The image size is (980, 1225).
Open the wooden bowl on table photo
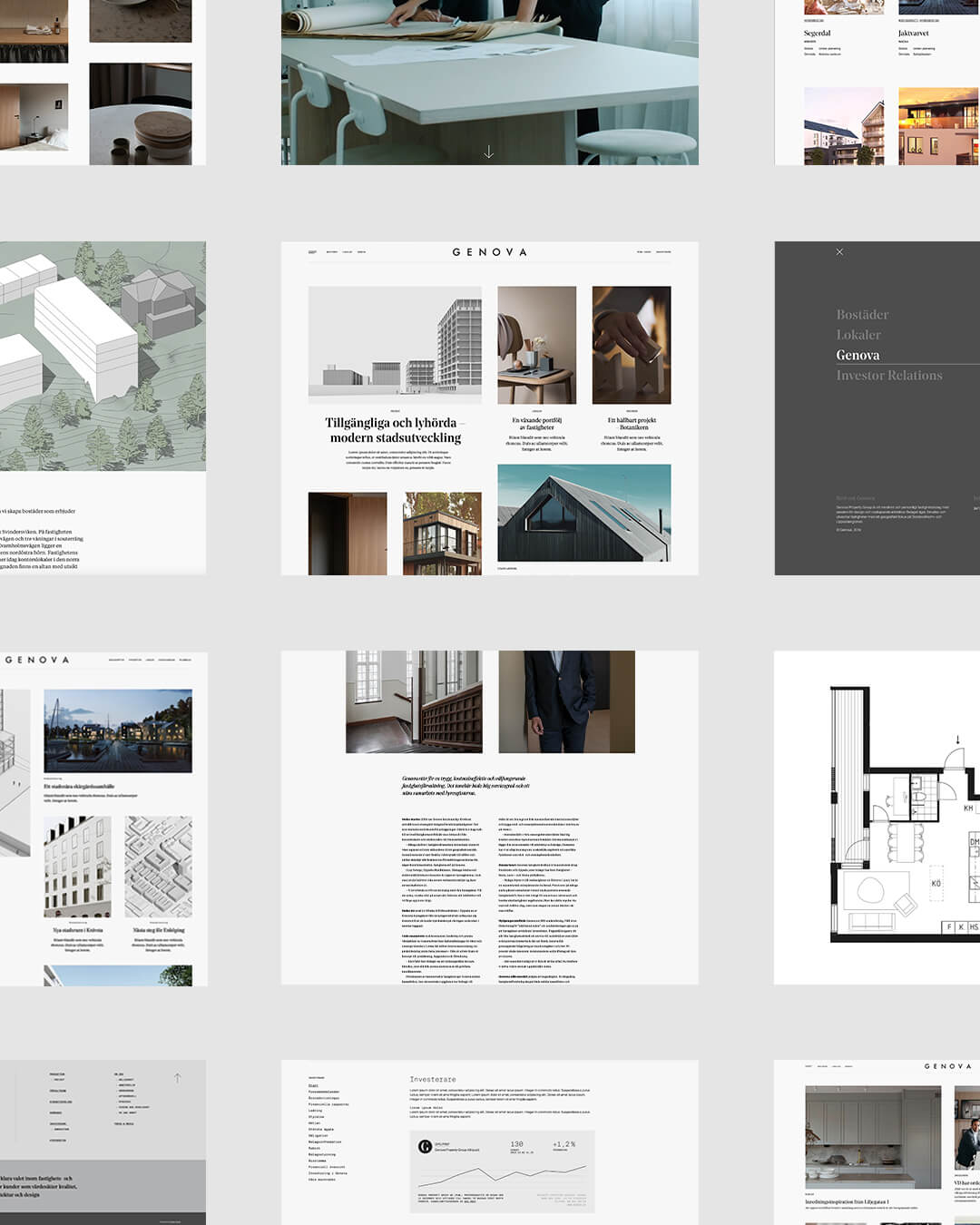(141, 114)
